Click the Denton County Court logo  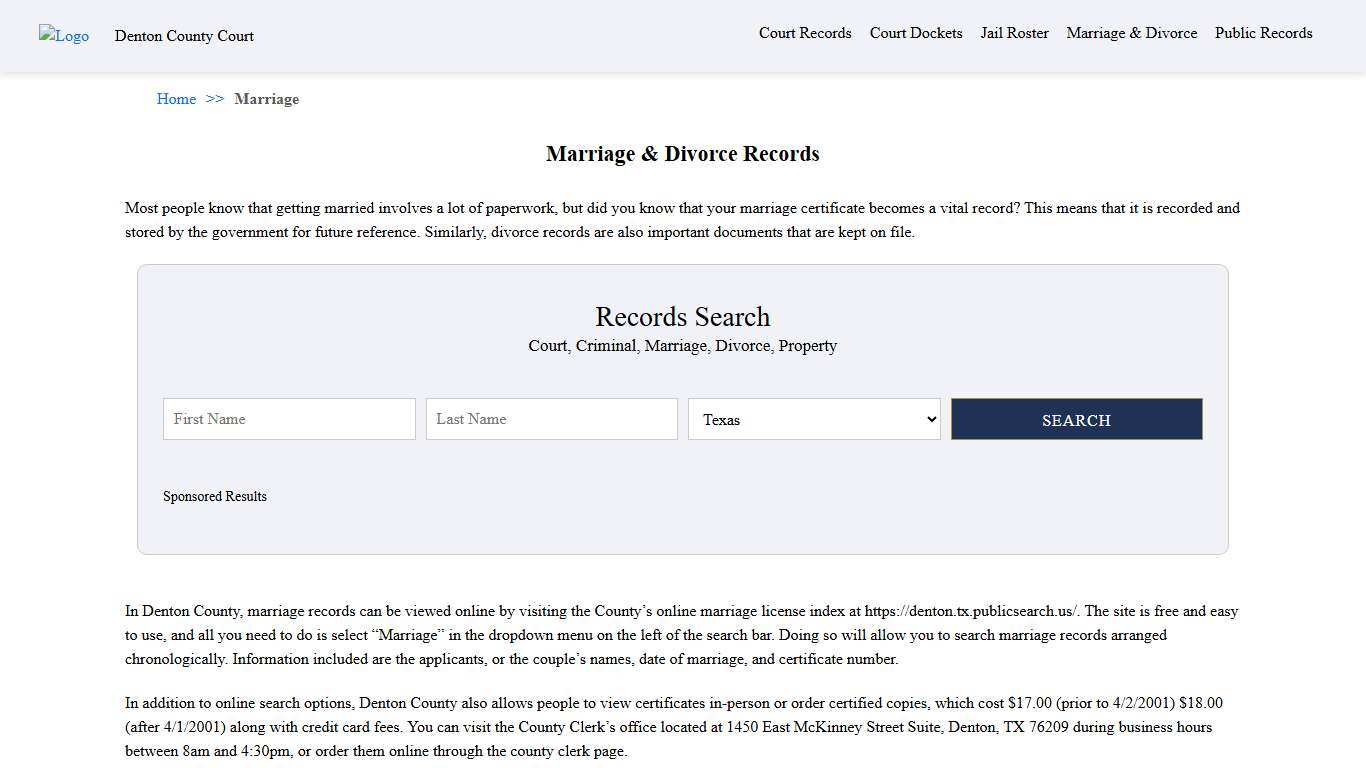[63, 36]
